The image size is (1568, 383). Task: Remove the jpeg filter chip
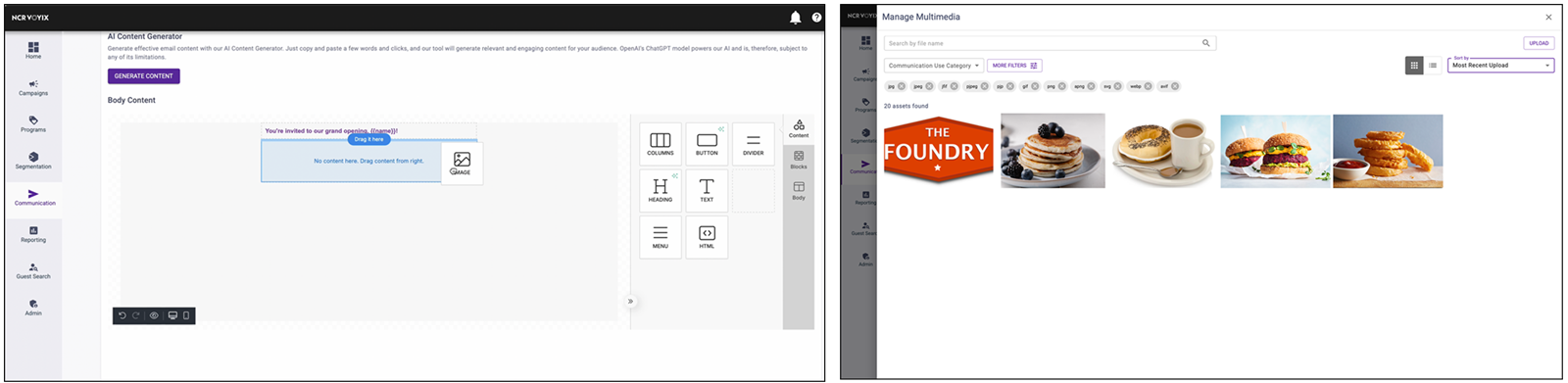point(929,86)
